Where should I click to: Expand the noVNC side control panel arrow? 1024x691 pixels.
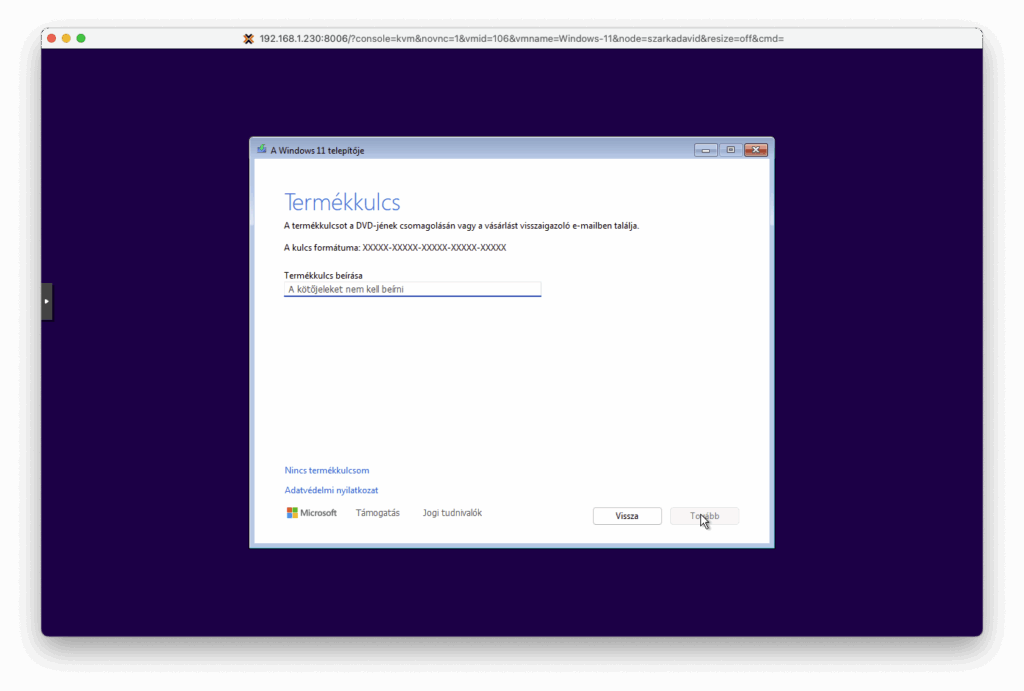[46, 301]
